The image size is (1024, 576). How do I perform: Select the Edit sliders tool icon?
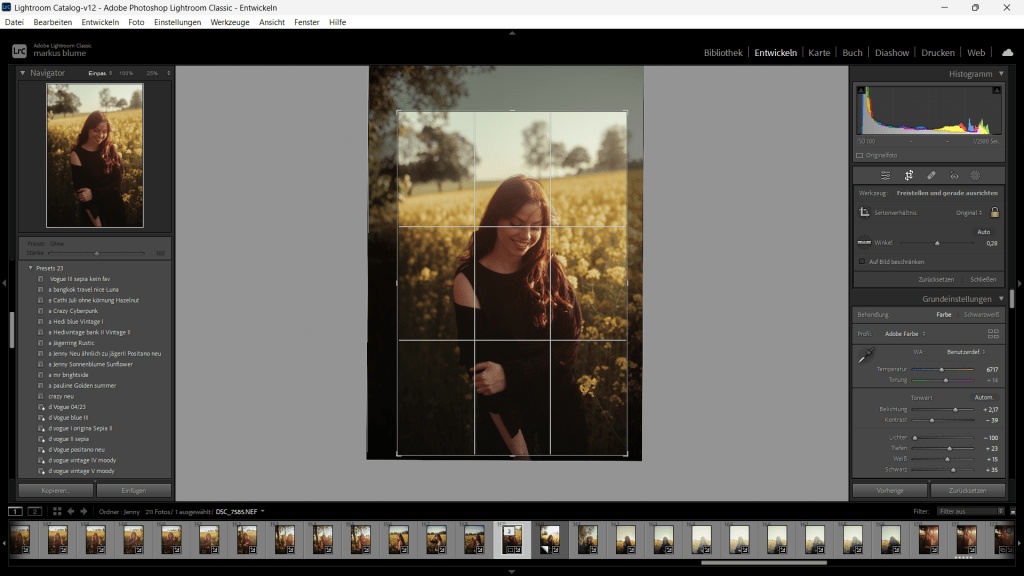click(885, 175)
